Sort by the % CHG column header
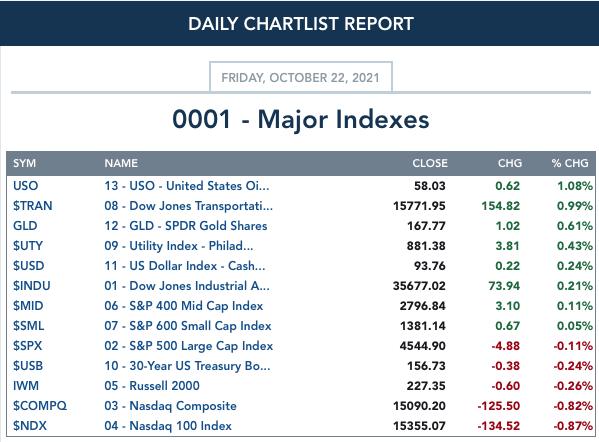This screenshot has height=442, width=599. click(570, 163)
